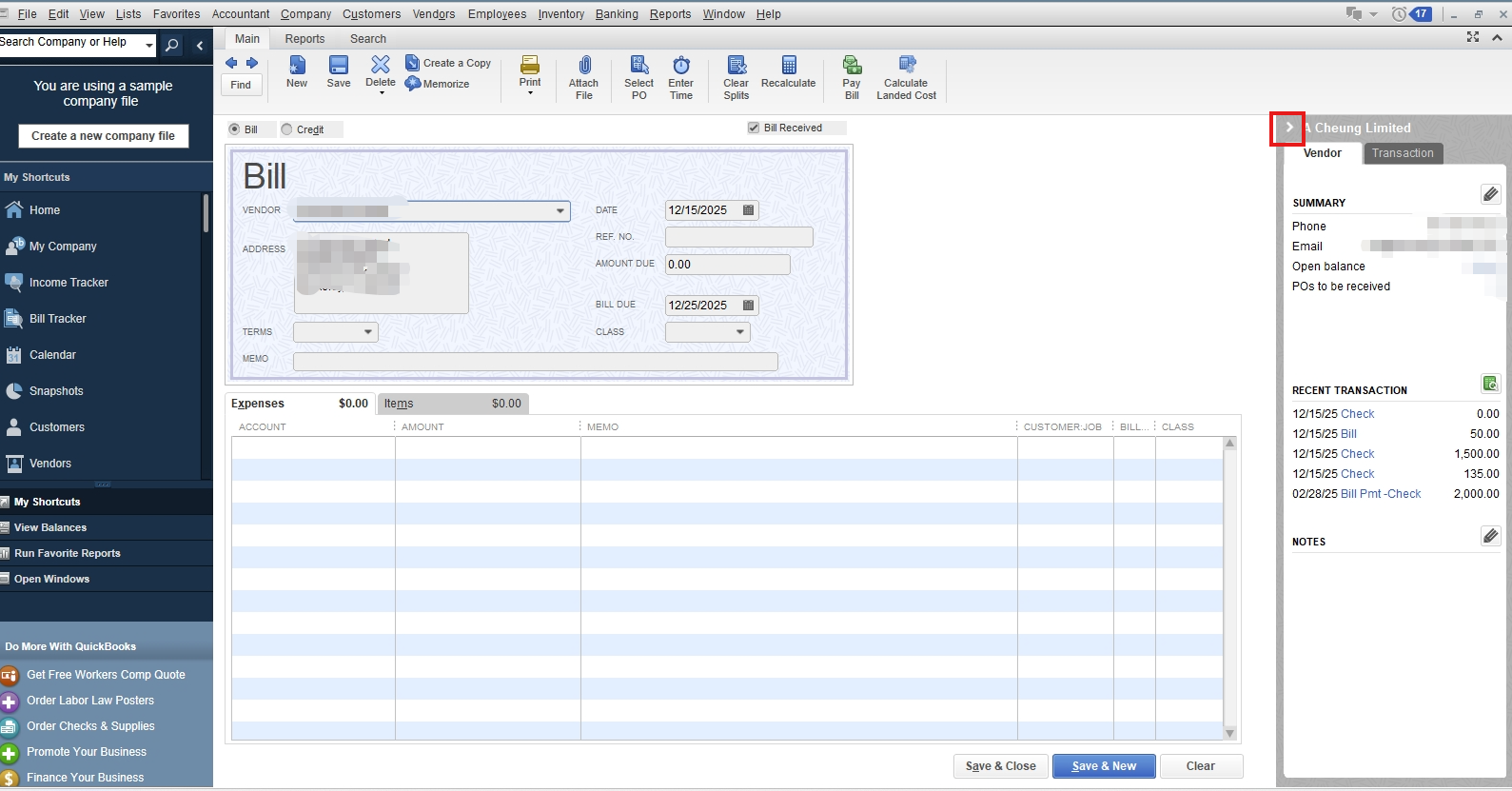The width and height of the screenshot is (1512, 791).
Task: Click the MEMO input field
Action: coord(536,361)
